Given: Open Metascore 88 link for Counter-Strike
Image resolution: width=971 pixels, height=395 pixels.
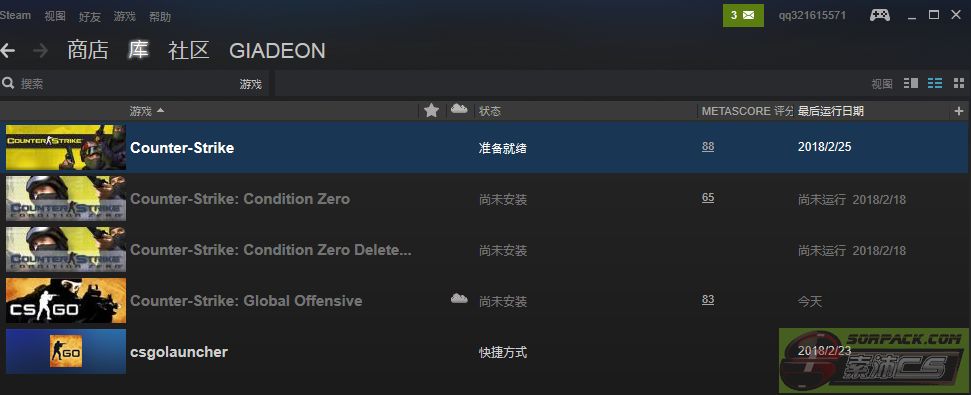Looking at the screenshot, I should coord(708,147).
